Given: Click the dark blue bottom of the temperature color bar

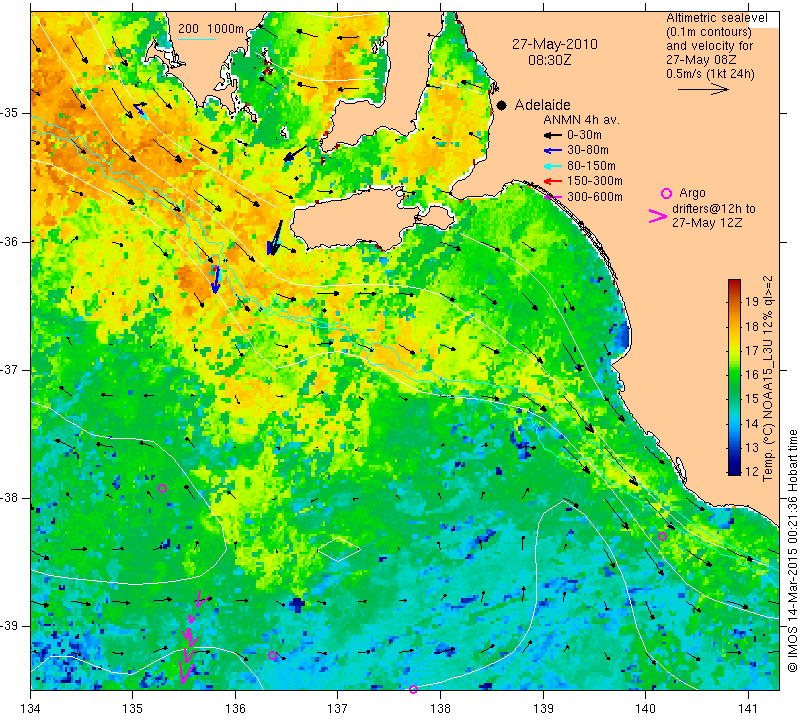Looking at the screenshot, I should click(734, 470).
